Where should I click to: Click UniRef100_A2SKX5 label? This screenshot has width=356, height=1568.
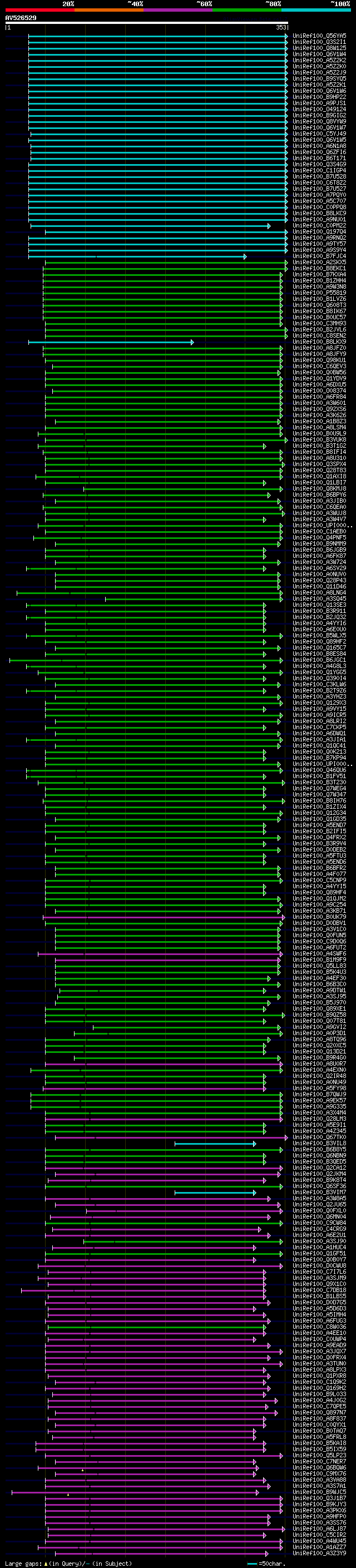[x=319, y=263]
